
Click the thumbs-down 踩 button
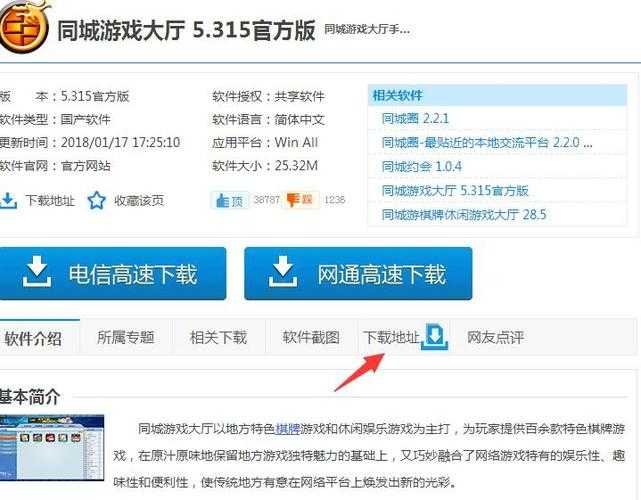point(300,200)
